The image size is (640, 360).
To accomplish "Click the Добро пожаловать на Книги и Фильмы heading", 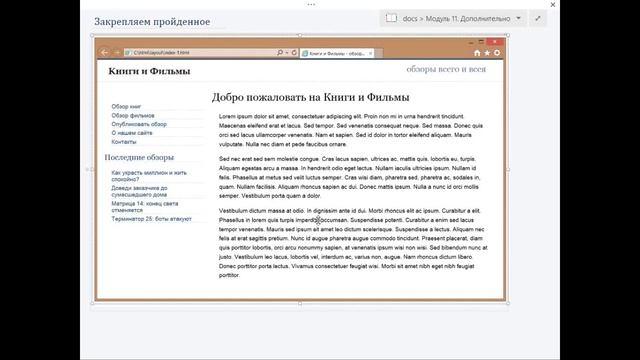I will click(x=311, y=97).
